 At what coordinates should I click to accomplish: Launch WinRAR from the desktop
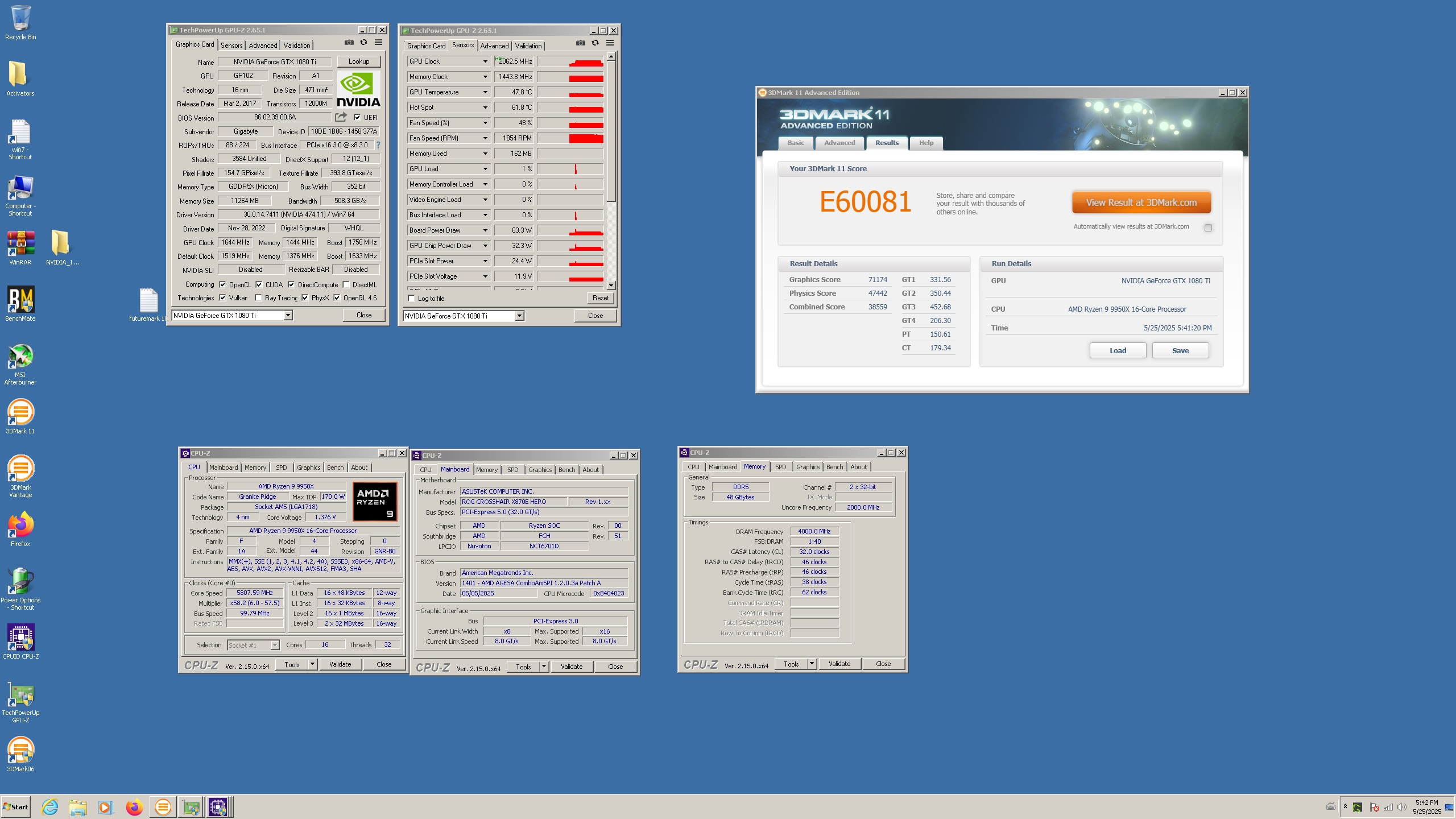(x=20, y=248)
